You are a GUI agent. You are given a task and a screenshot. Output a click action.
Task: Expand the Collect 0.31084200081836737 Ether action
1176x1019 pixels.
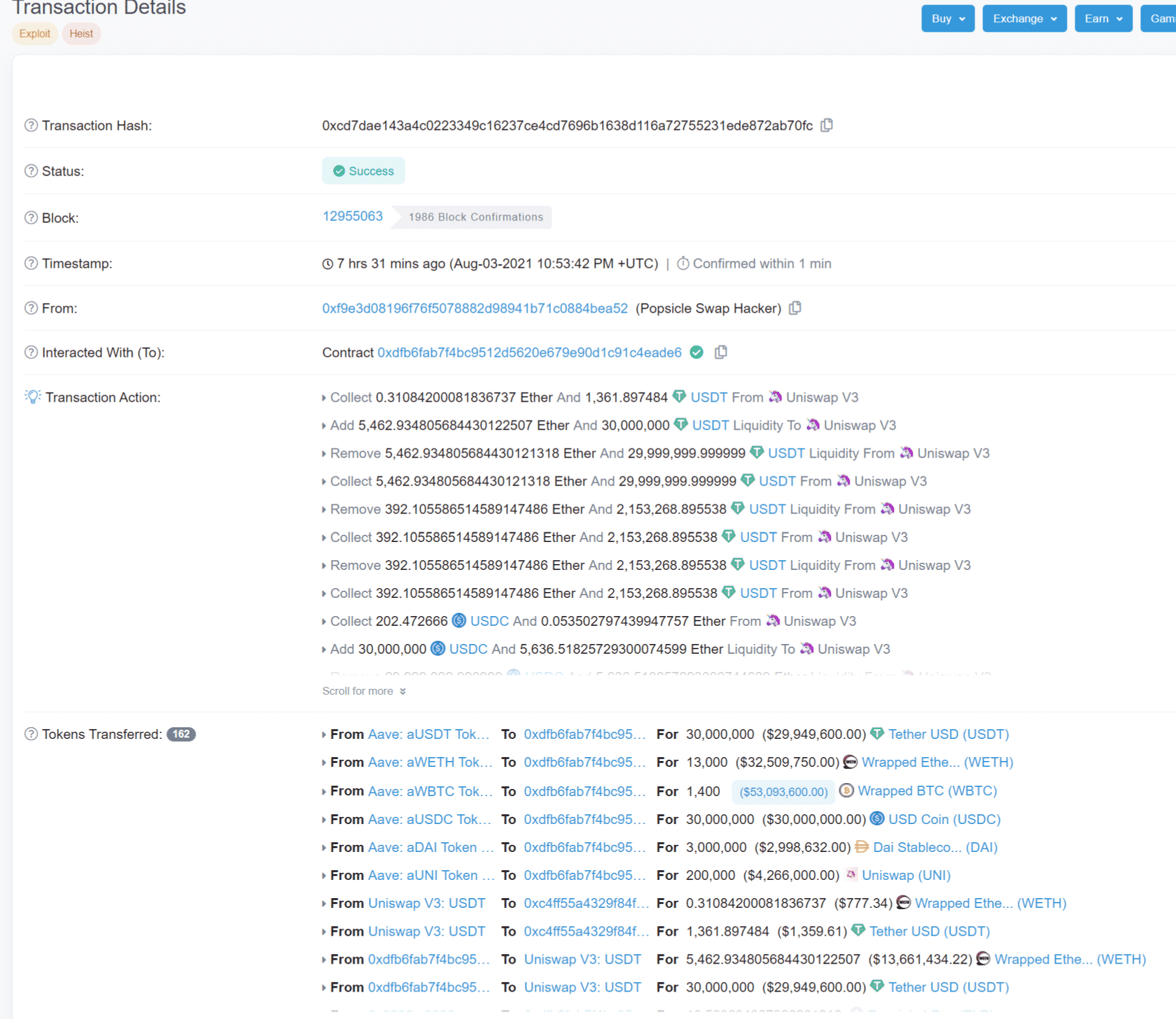[x=324, y=398]
